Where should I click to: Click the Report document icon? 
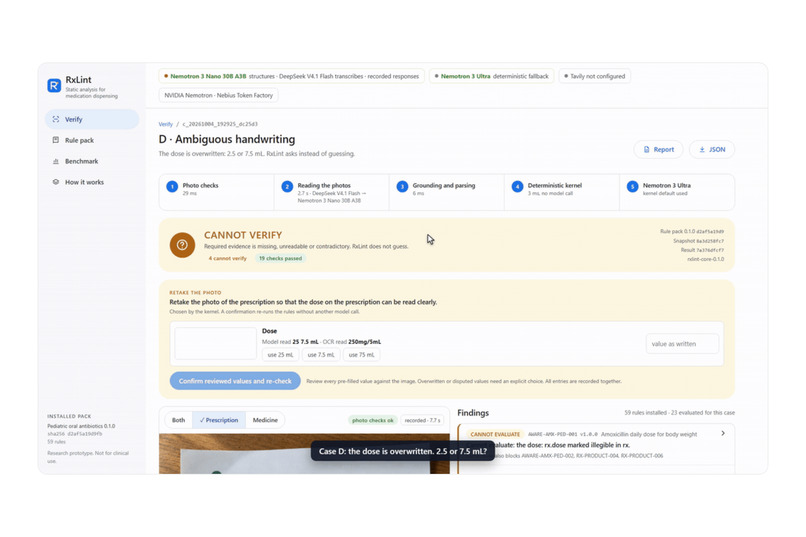point(646,150)
